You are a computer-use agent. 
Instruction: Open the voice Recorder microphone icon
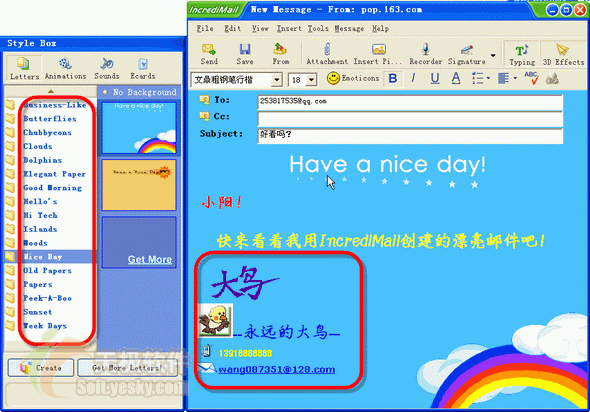pyautogui.click(x=426, y=49)
